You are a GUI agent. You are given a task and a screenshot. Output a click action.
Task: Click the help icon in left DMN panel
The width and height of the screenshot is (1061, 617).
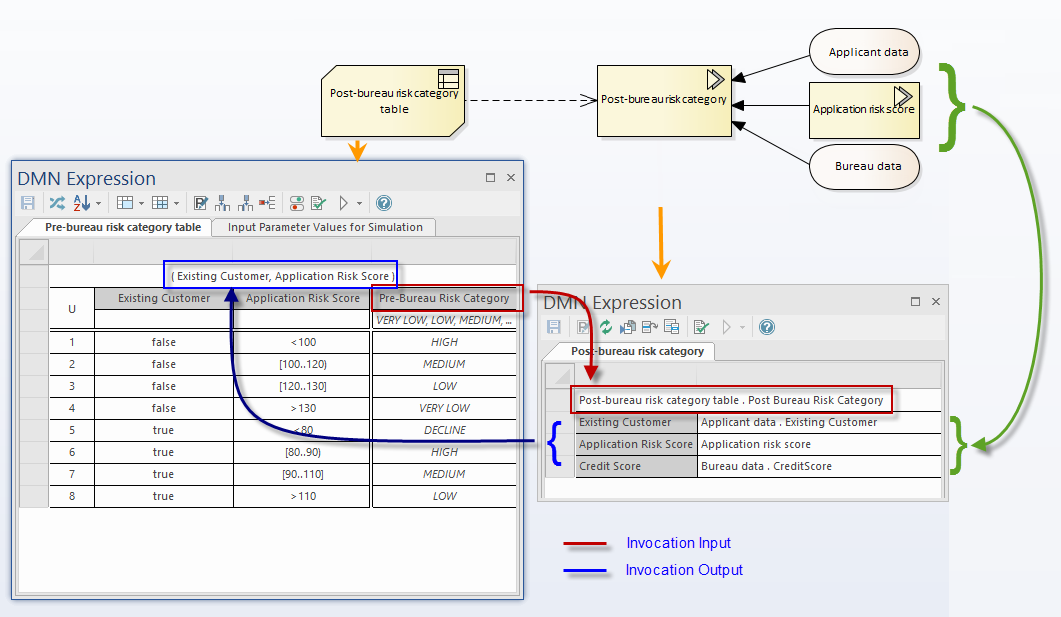(383, 203)
